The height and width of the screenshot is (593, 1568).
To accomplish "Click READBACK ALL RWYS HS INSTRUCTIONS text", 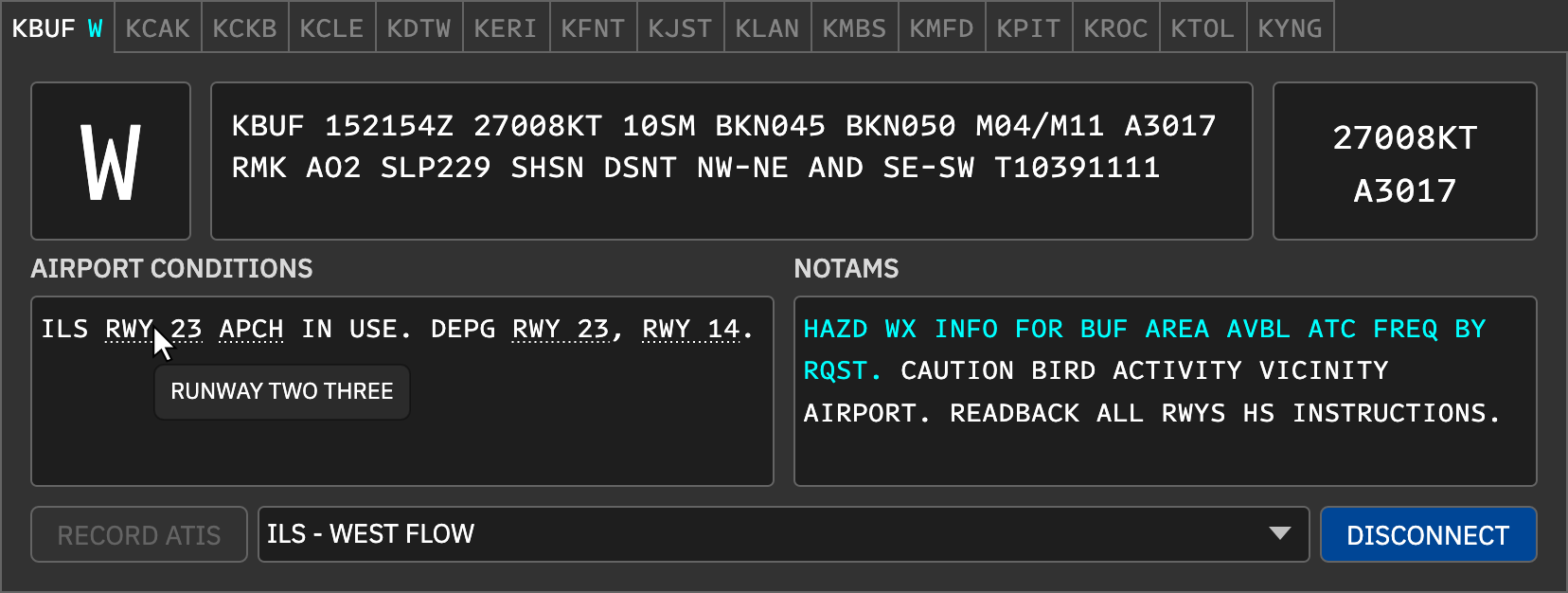I will [x=1226, y=413].
